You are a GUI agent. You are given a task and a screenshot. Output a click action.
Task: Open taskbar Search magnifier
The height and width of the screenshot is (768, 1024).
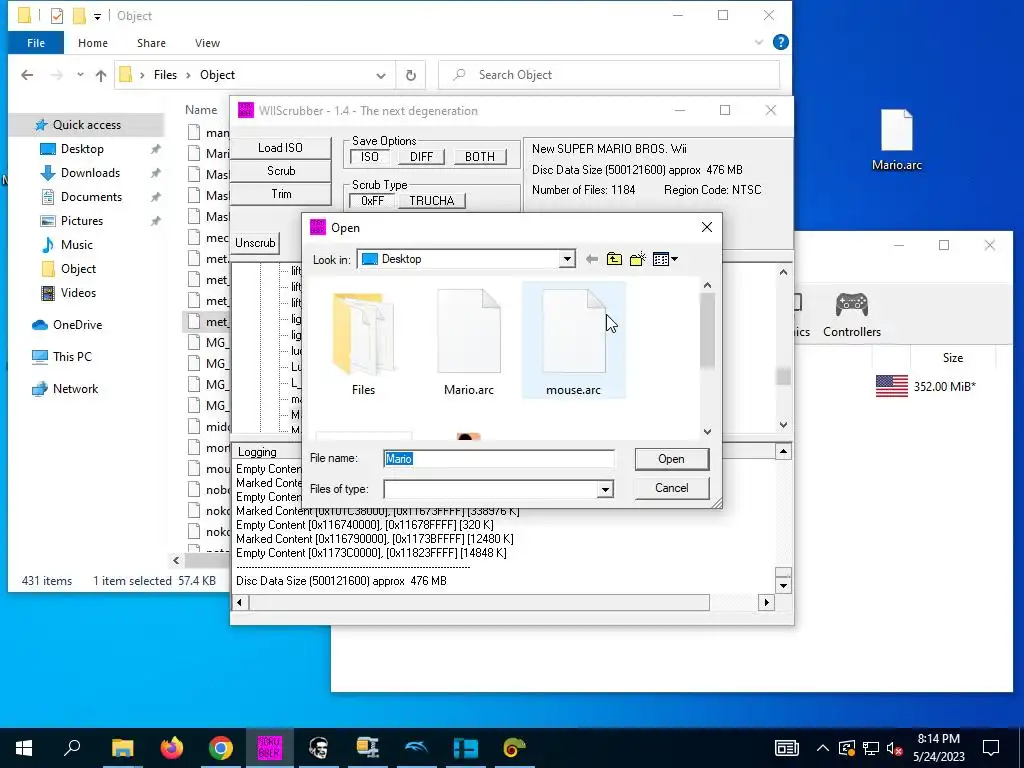click(72, 748)
